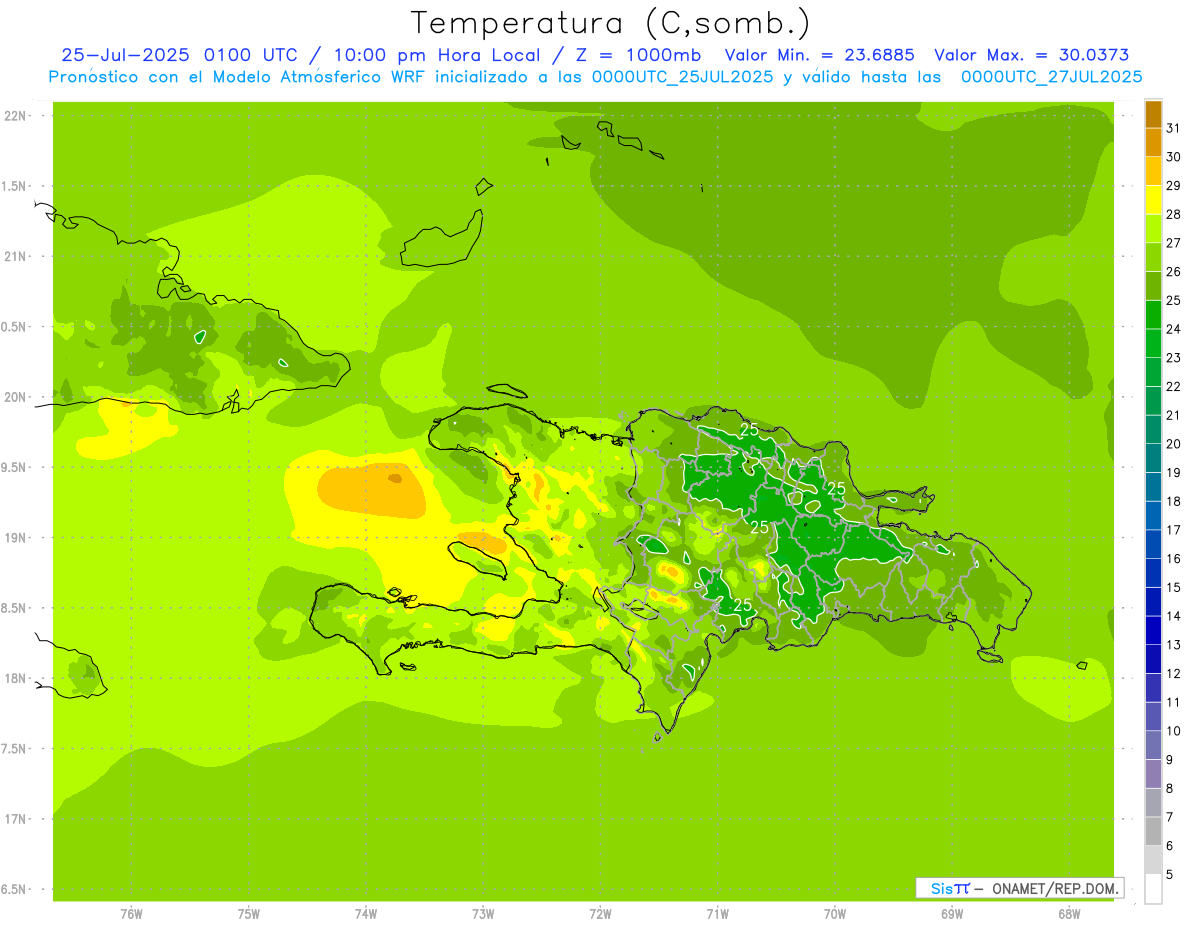Pick the legend color between 26 and 27
The image size is (1200, 927).
[x=1153, y=257]
